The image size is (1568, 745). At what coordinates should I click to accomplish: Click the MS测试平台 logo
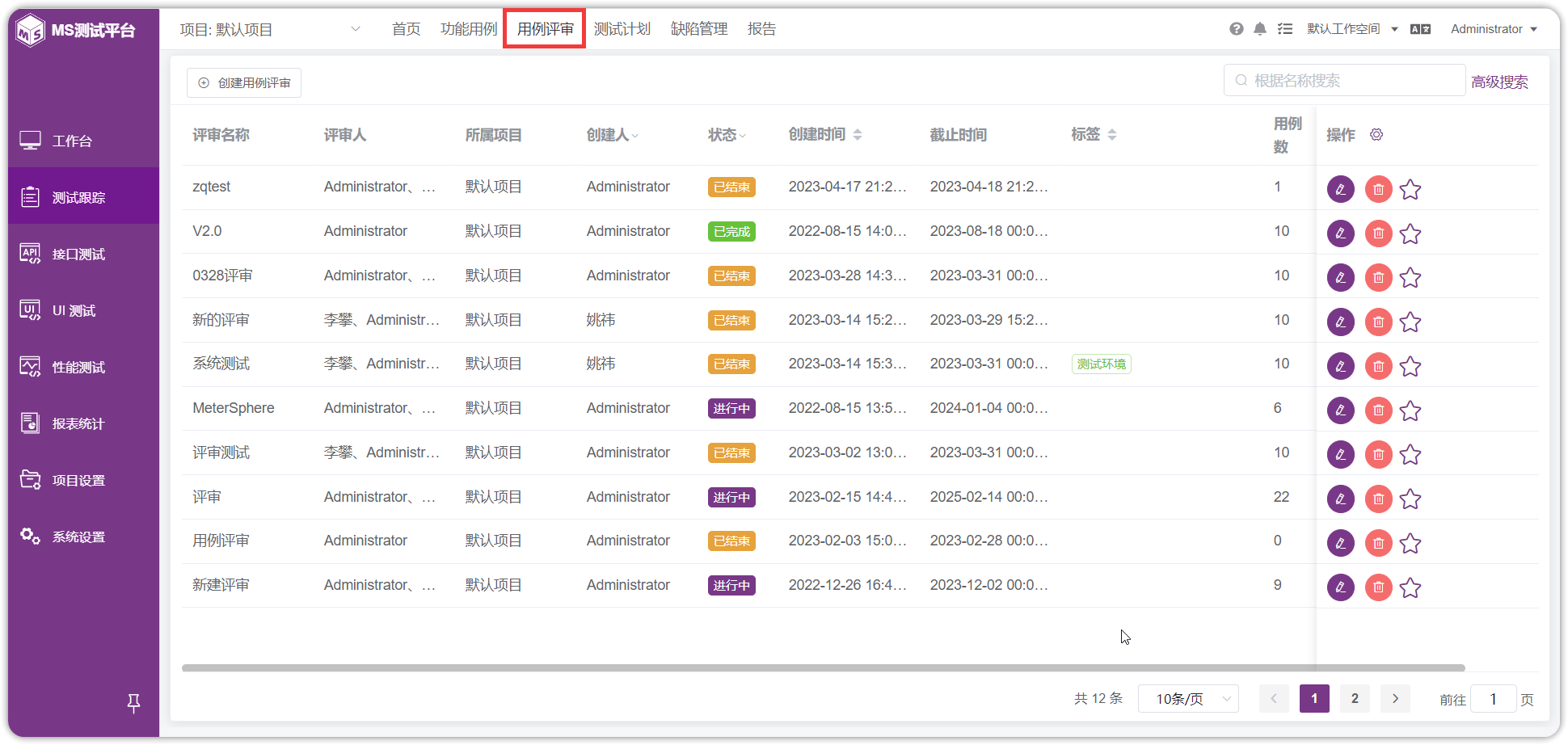[x=76, y=31]
